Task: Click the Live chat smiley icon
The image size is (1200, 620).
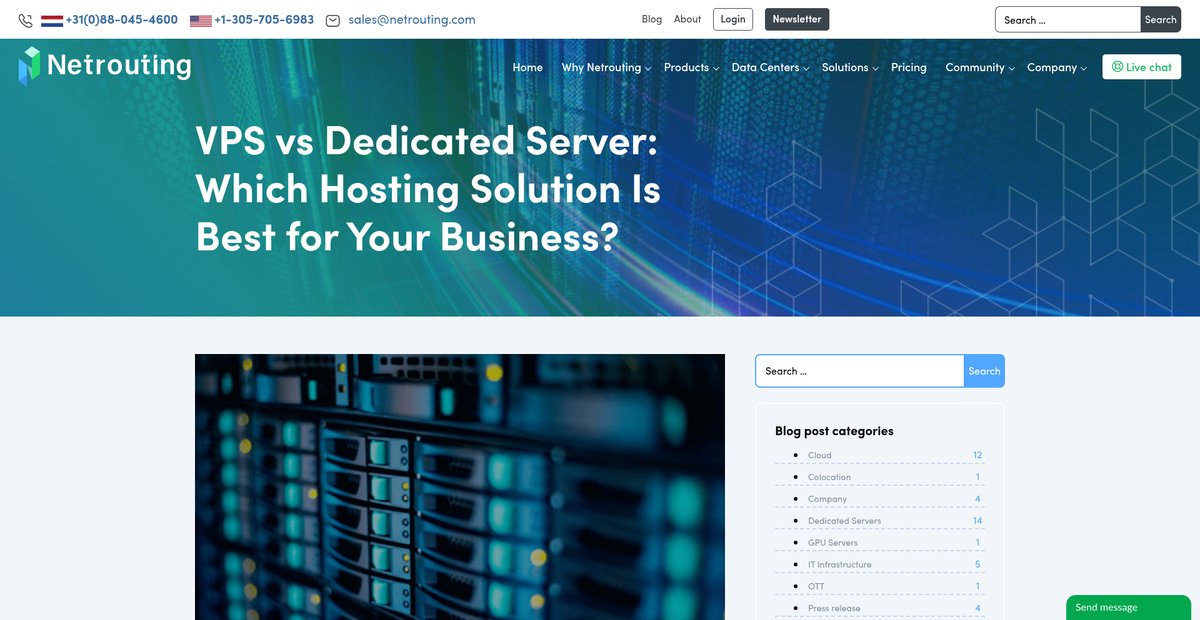Action: pos(1117,67)
